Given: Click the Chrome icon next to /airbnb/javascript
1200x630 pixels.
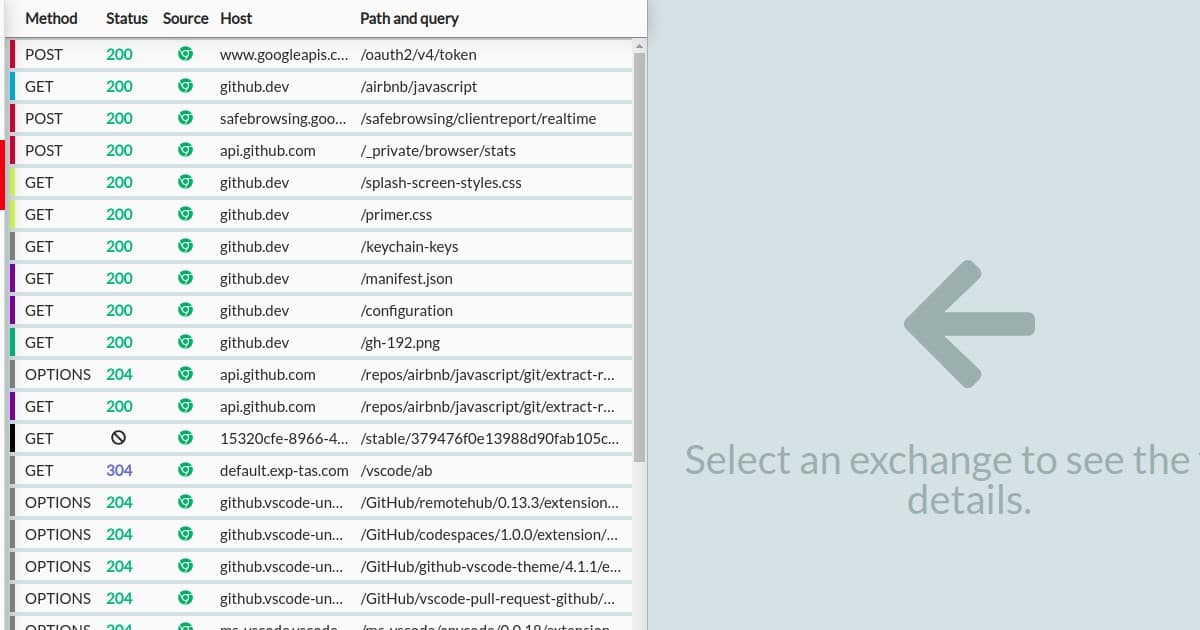Looking at the screenshot, I should 185,86.
